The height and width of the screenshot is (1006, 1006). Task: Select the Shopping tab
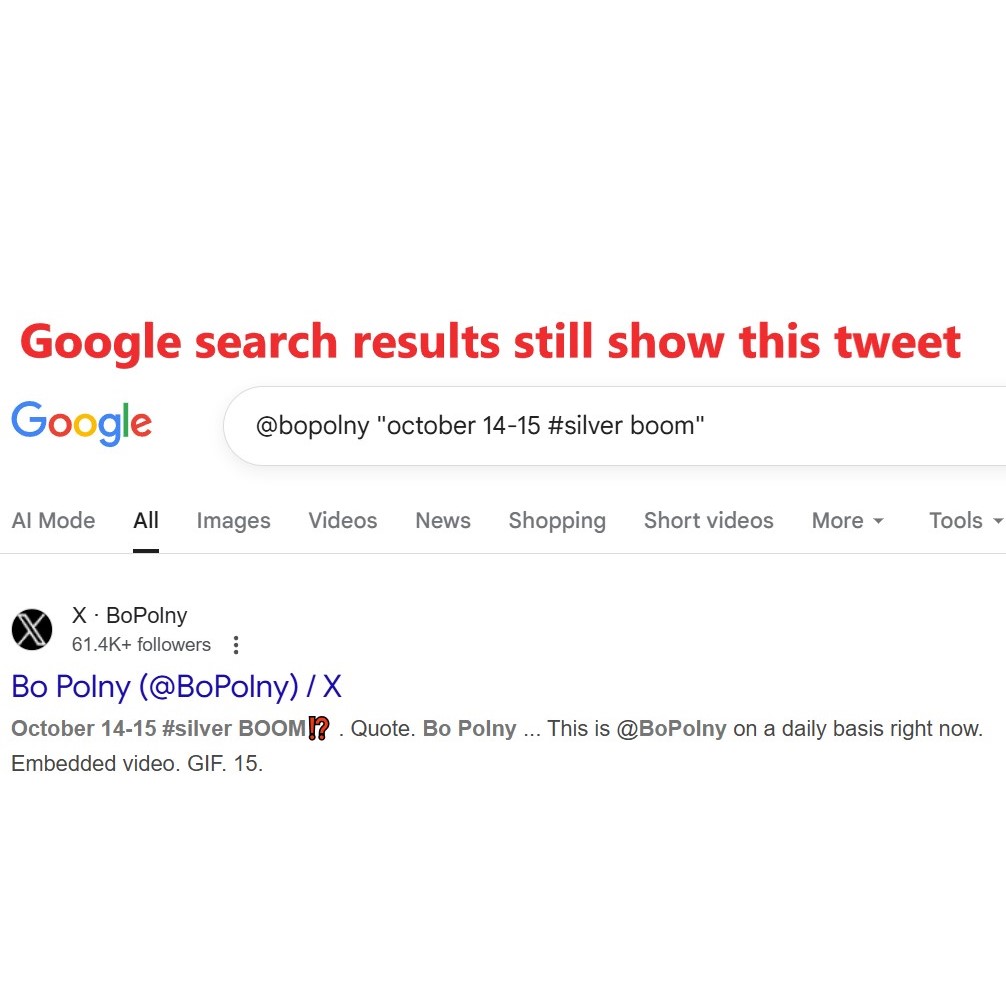click(557, 520)
